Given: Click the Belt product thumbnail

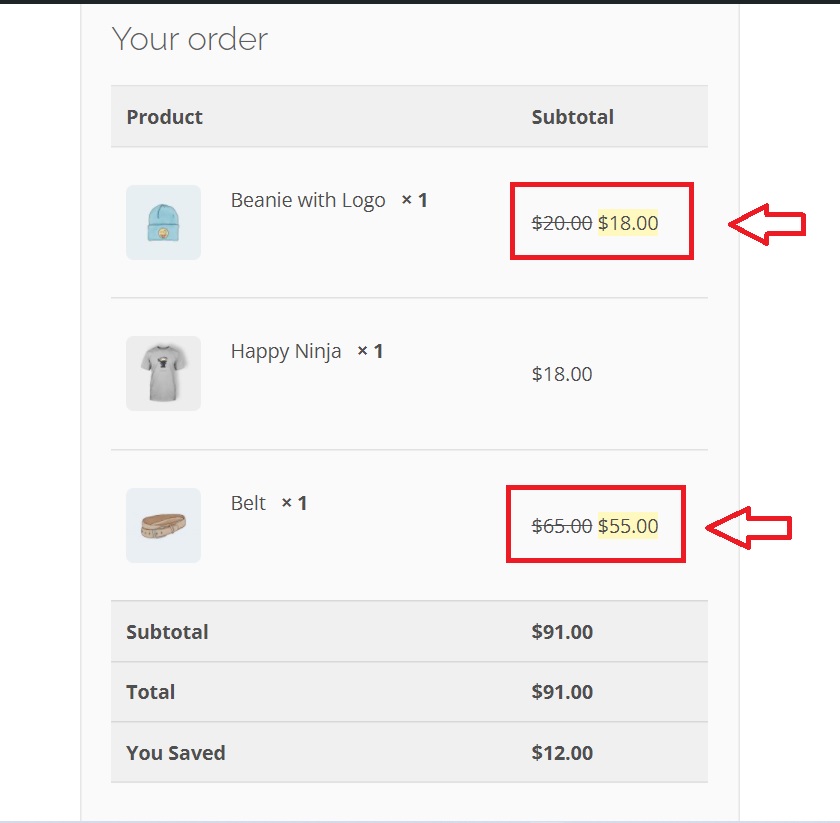Looking at the screenshot, I should 163,525.
